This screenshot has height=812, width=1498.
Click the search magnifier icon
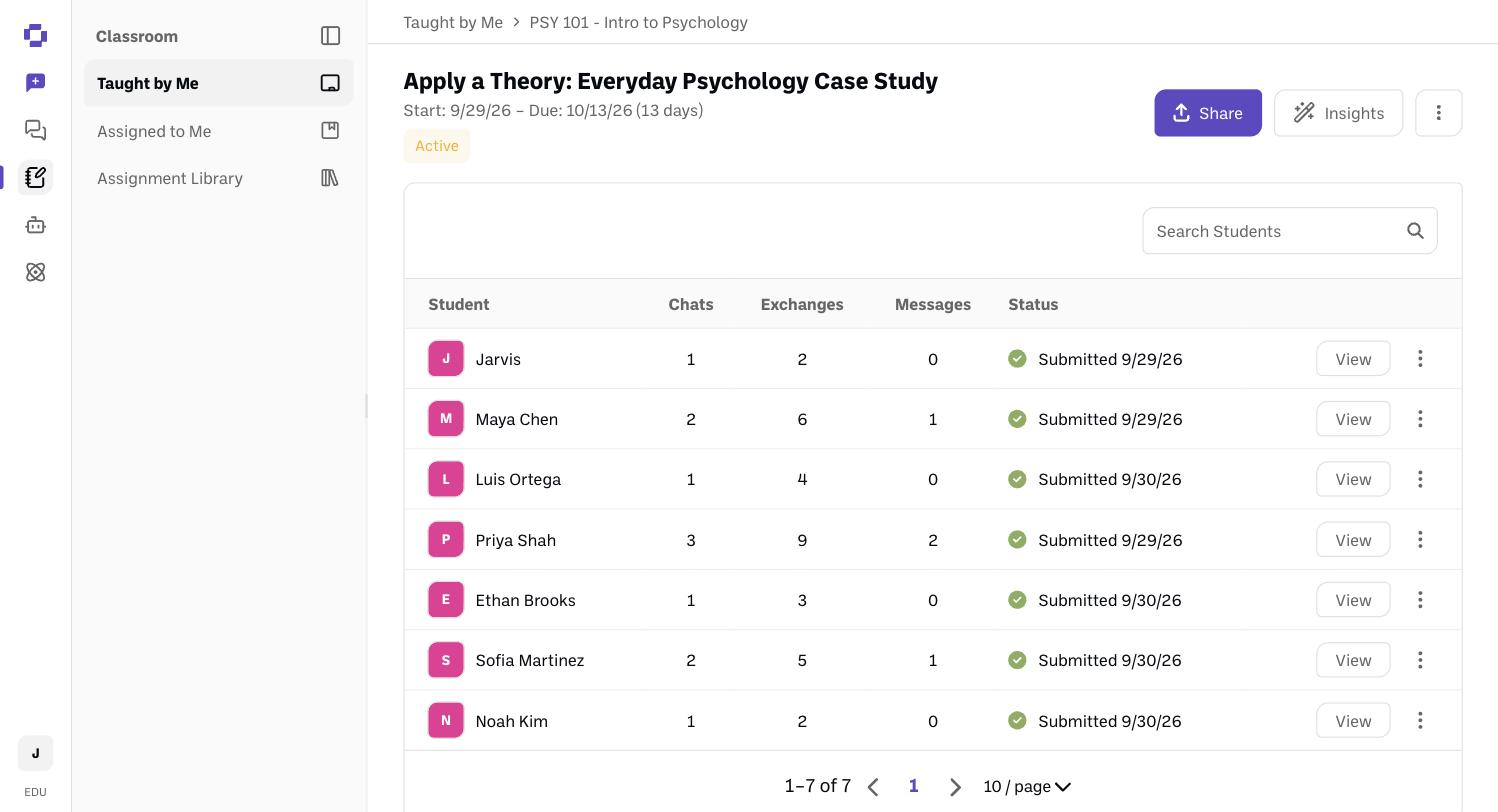point(1415,231)
